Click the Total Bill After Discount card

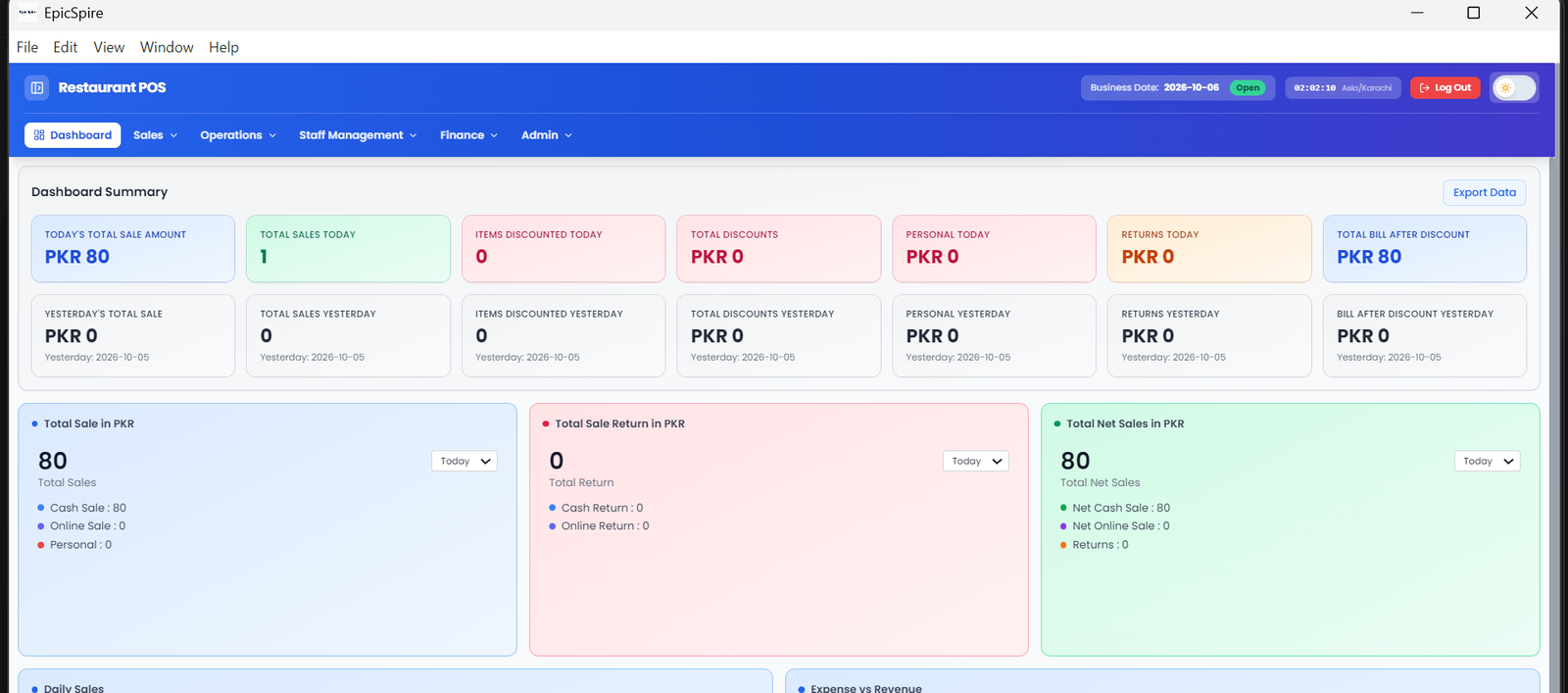[1425, 249]
